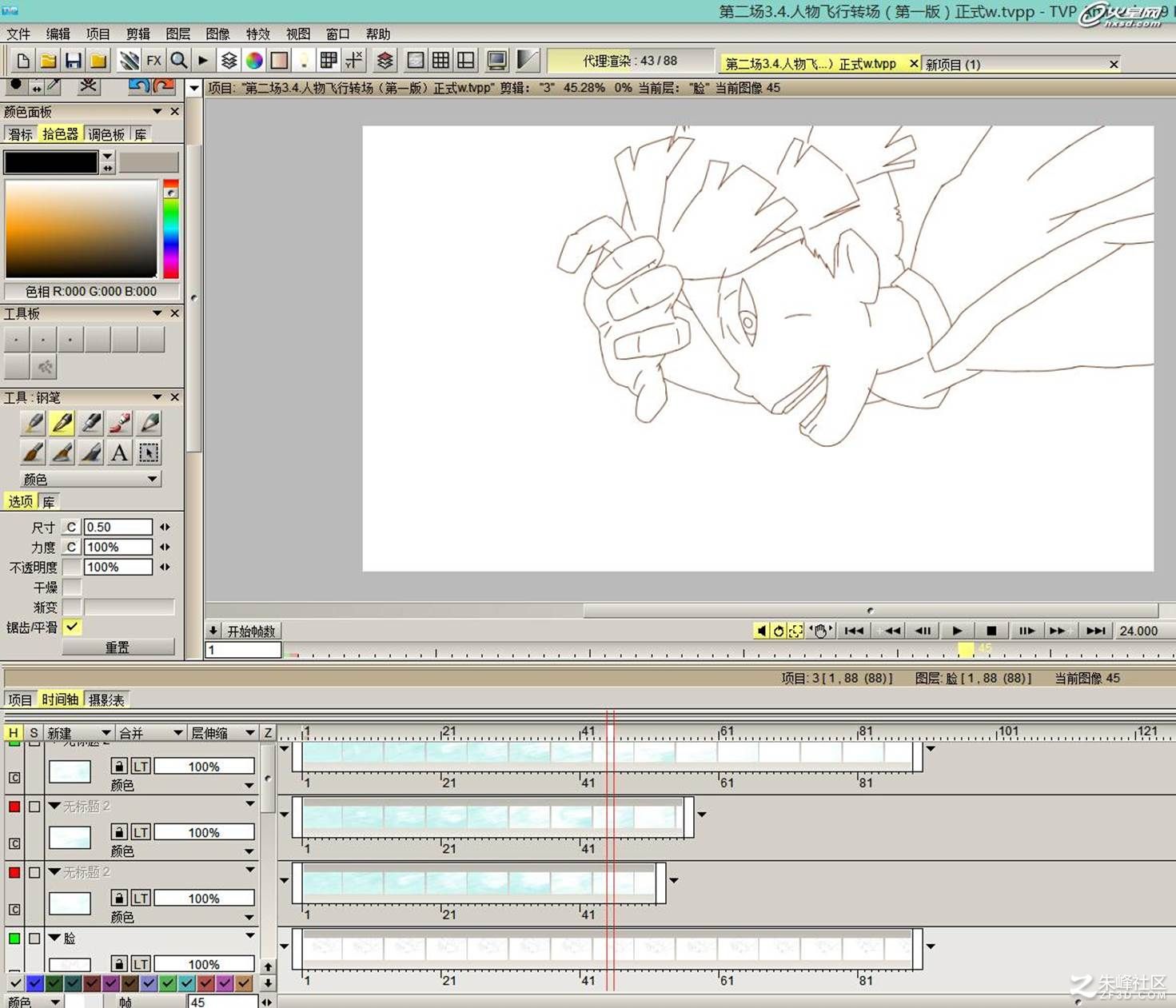Toggle the blue checked color group filter

point(34,982)
